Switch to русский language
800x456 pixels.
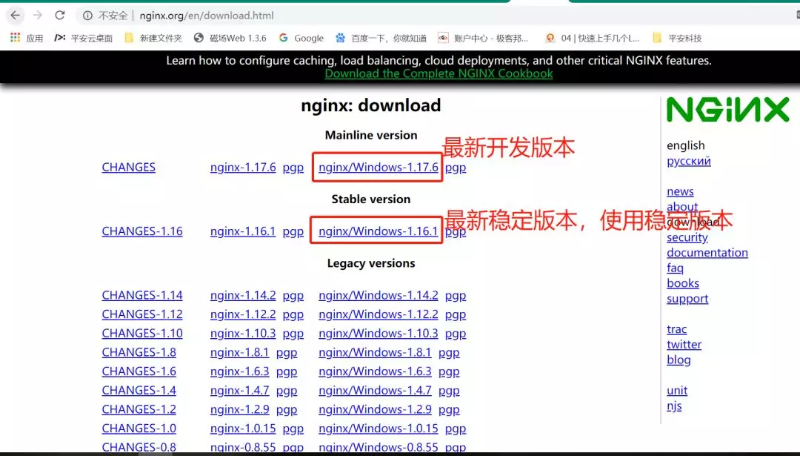[688, 161]
